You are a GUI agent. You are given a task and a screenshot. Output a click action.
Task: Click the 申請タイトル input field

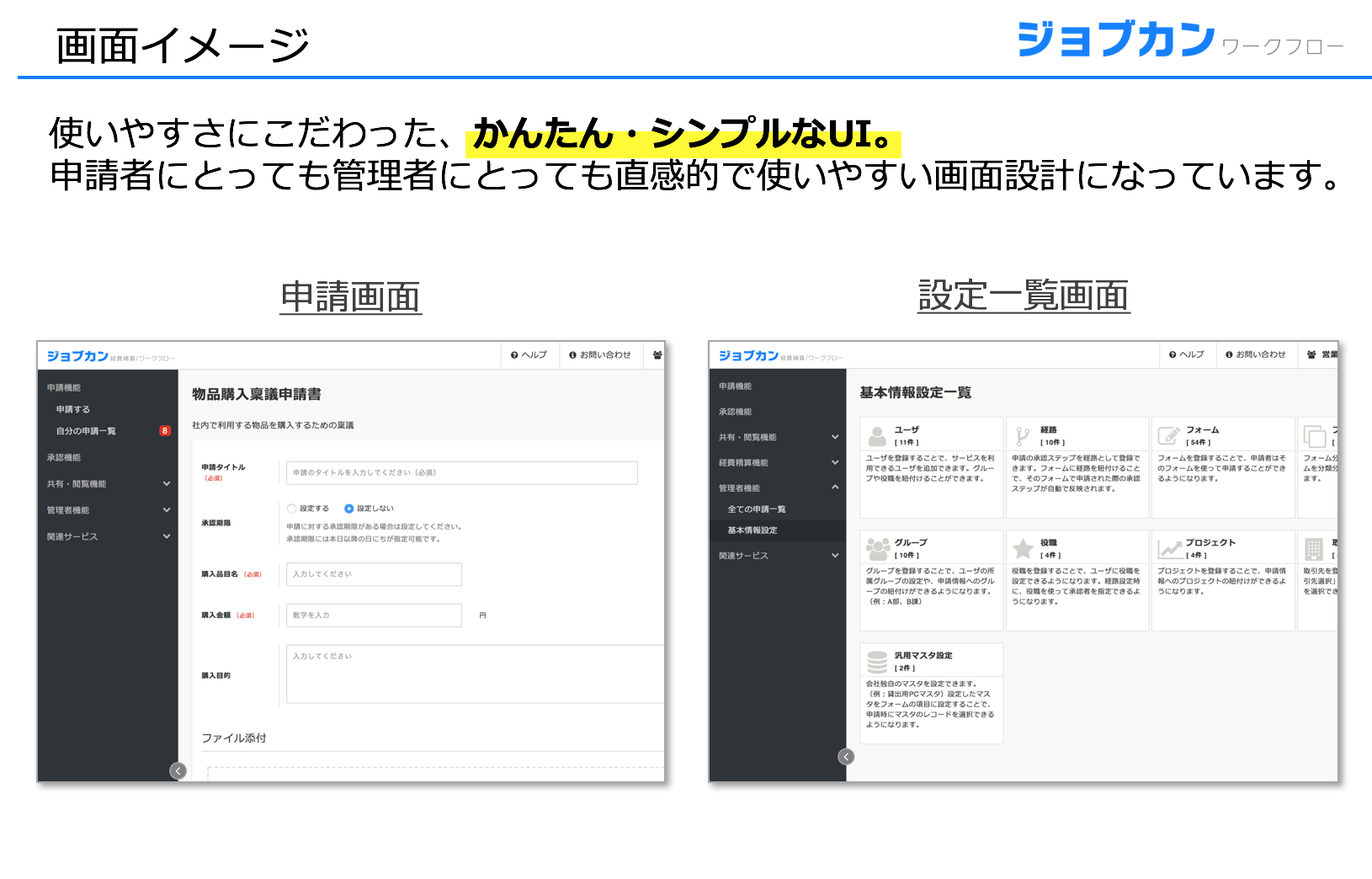(x=461, y=473)
